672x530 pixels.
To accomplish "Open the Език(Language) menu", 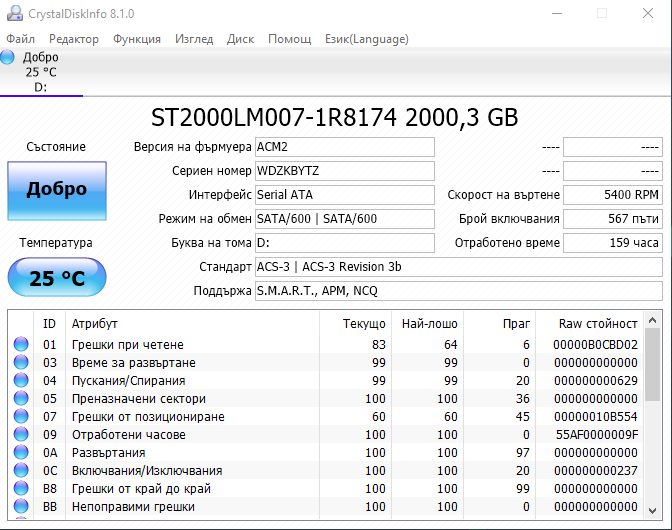I will point(366,39).
